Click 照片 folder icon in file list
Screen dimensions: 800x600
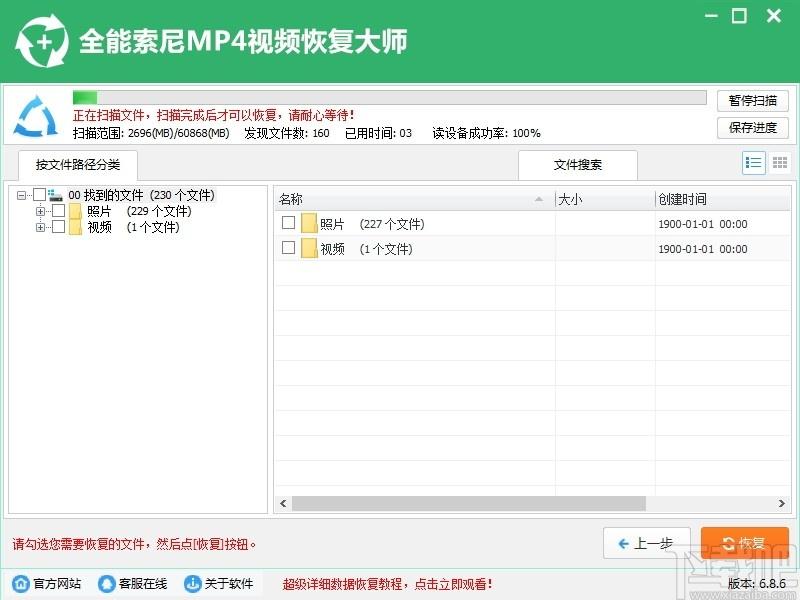pyautogui.click(x=309, y=224)
